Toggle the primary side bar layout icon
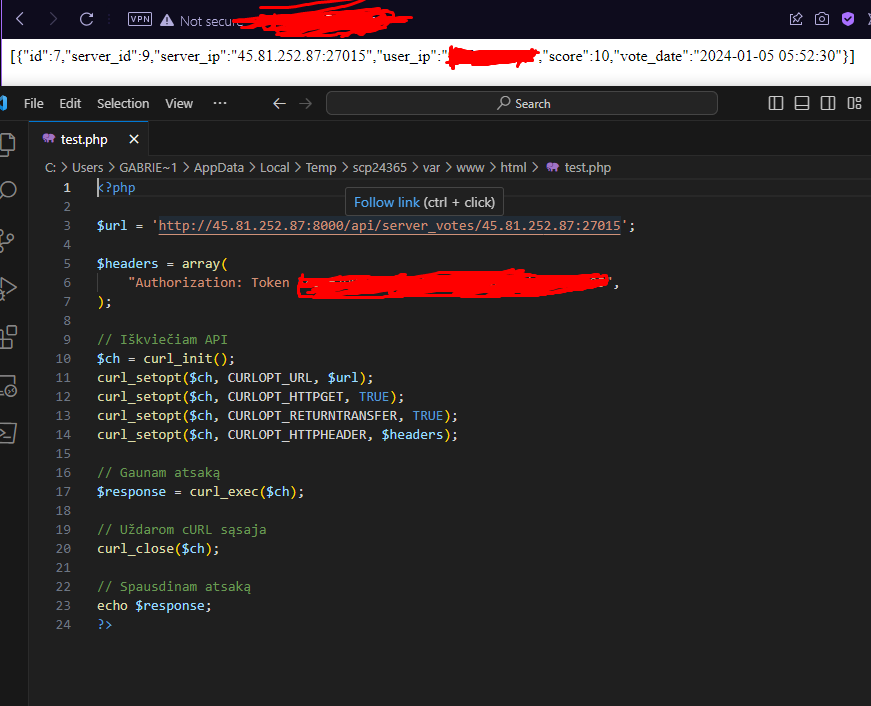Viewport: 871px width, 706px height. (x=776, y=103)
